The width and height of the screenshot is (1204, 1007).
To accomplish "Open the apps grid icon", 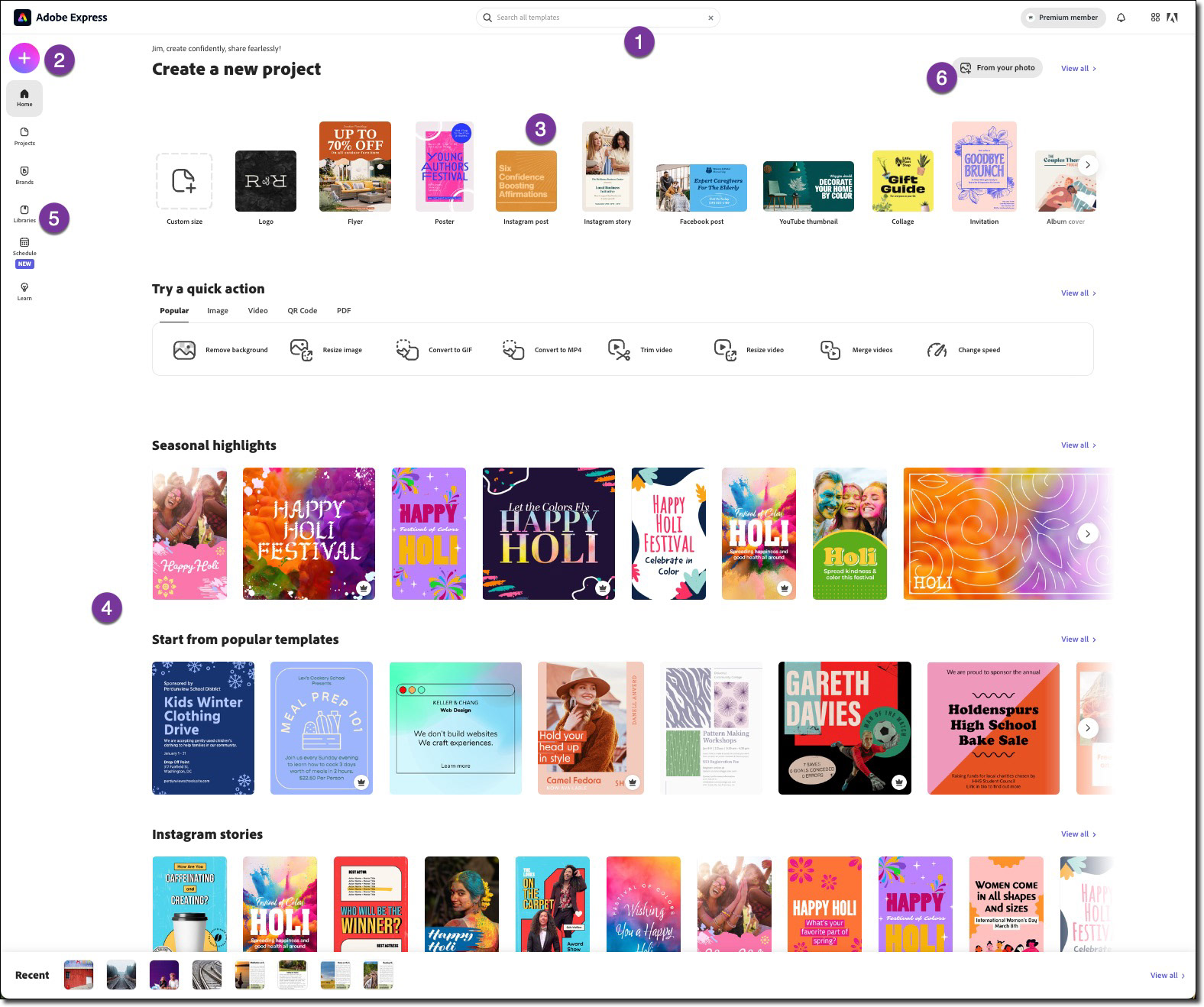I will click(1155, 18).
